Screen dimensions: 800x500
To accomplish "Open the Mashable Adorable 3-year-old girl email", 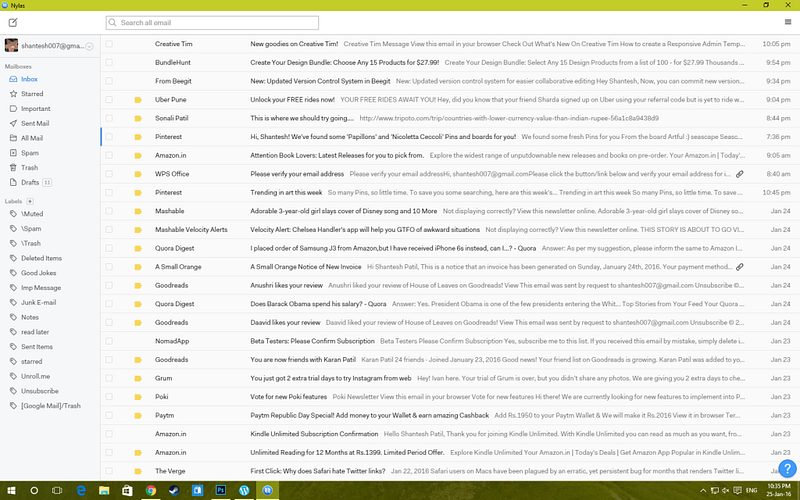I will (x=450, y=211).
